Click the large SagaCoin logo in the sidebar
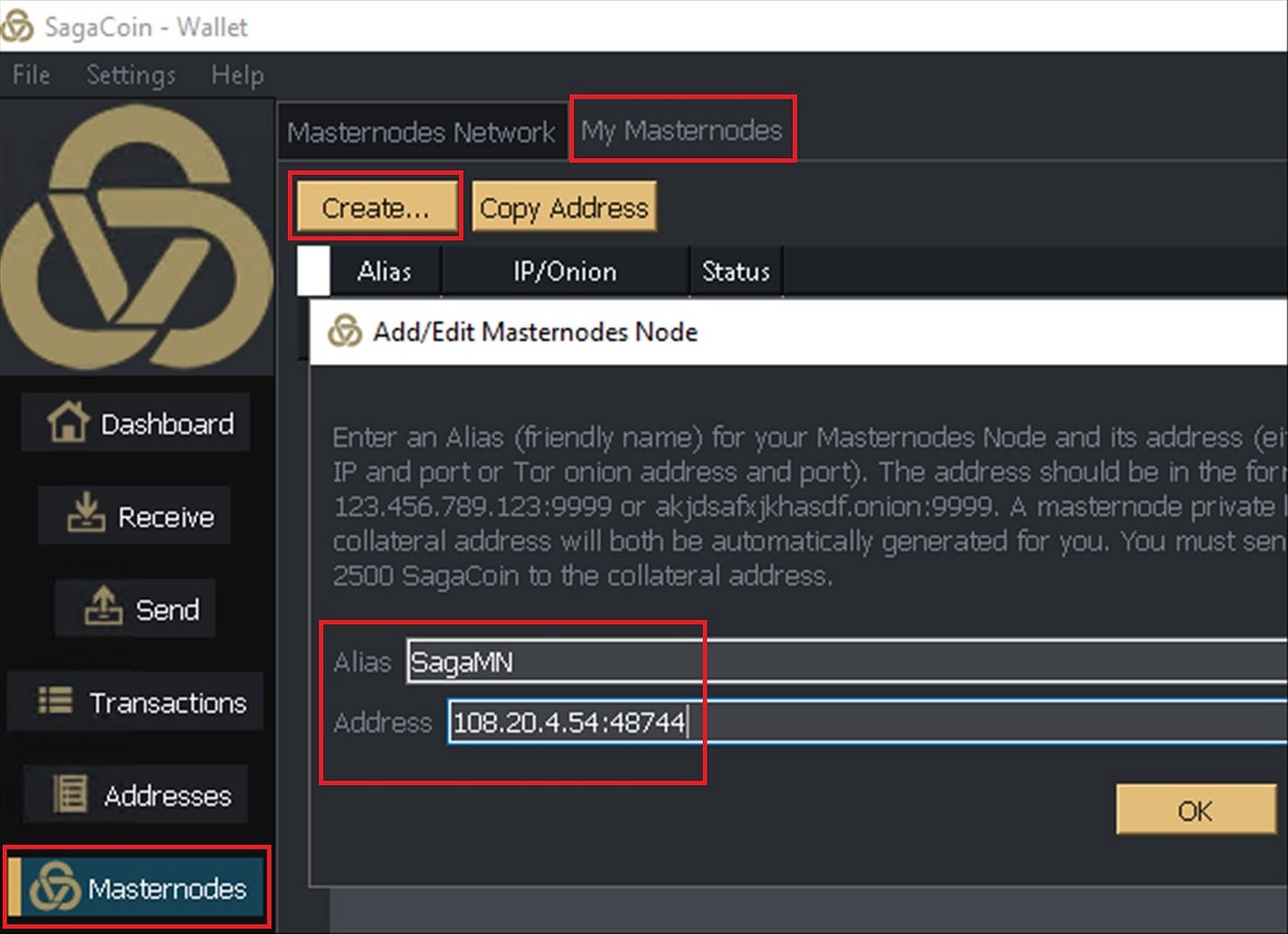This screenshot has width=1288, height=934. (137, 237)
